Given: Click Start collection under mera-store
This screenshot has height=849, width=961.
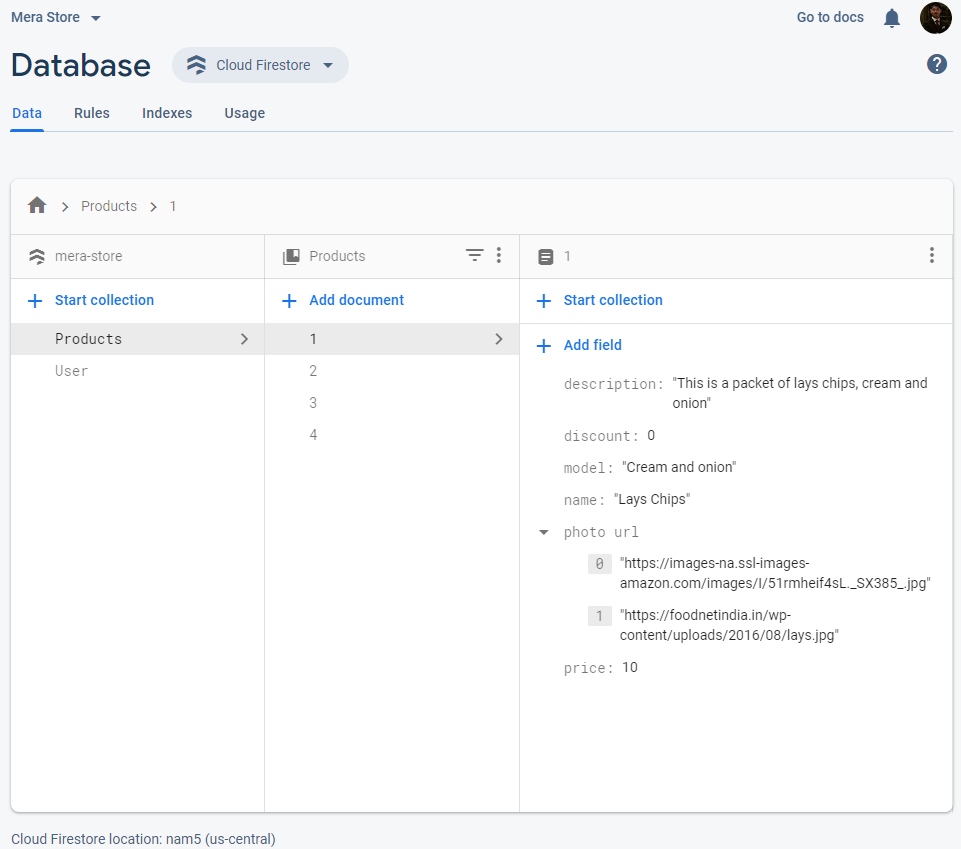Looking at the screenshot, I should point(104,300).
